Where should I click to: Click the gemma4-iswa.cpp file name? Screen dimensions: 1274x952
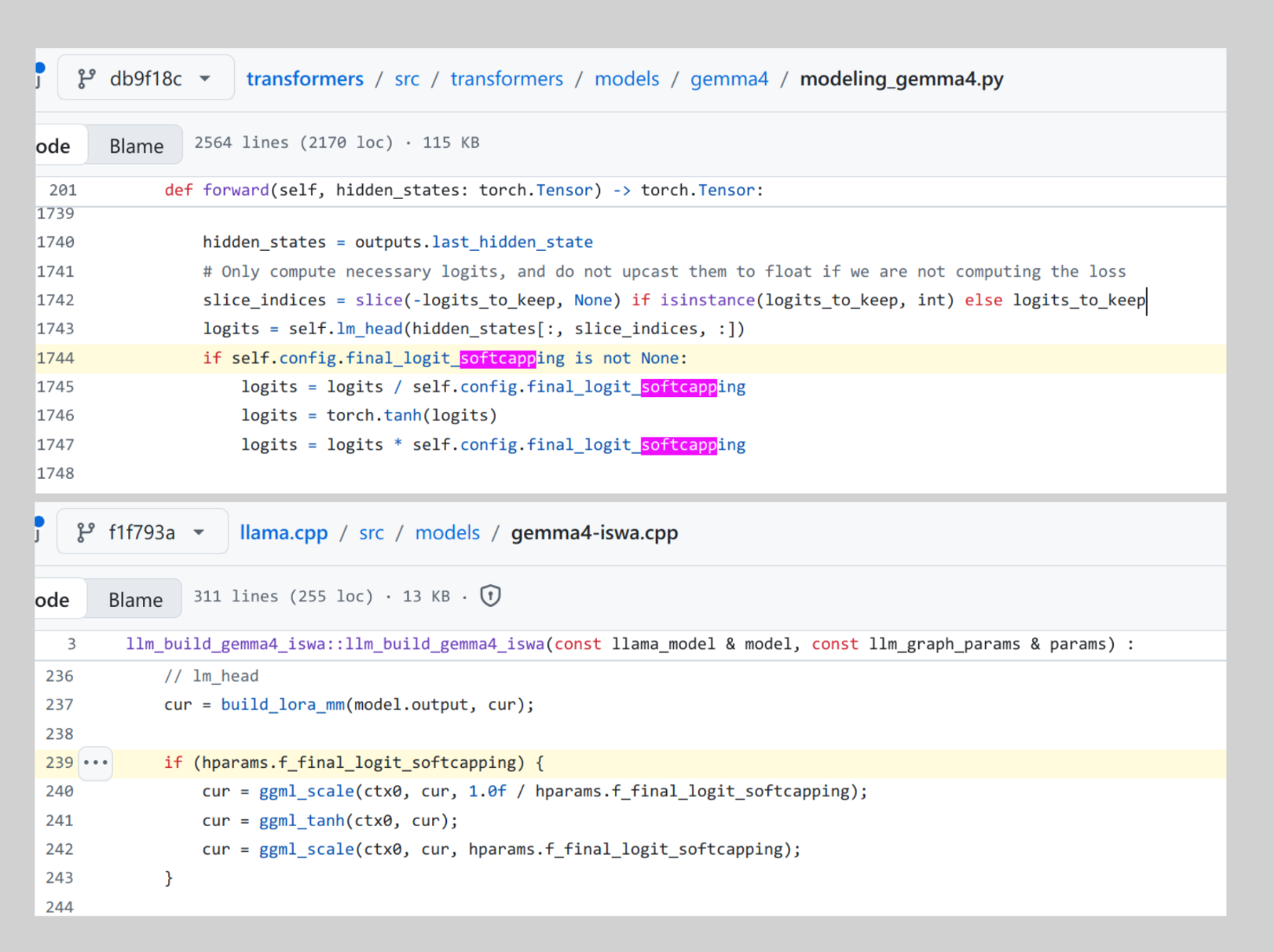(x=595, y=532)
